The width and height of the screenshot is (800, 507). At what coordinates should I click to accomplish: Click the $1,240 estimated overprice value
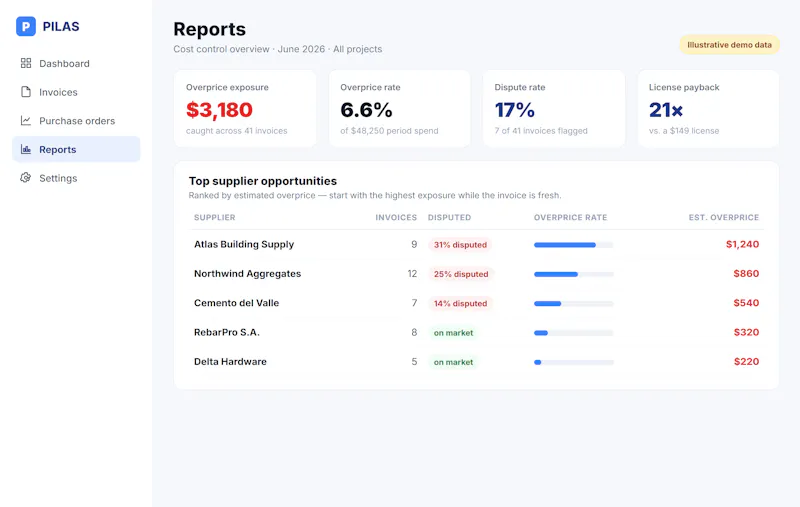(742, 244)
